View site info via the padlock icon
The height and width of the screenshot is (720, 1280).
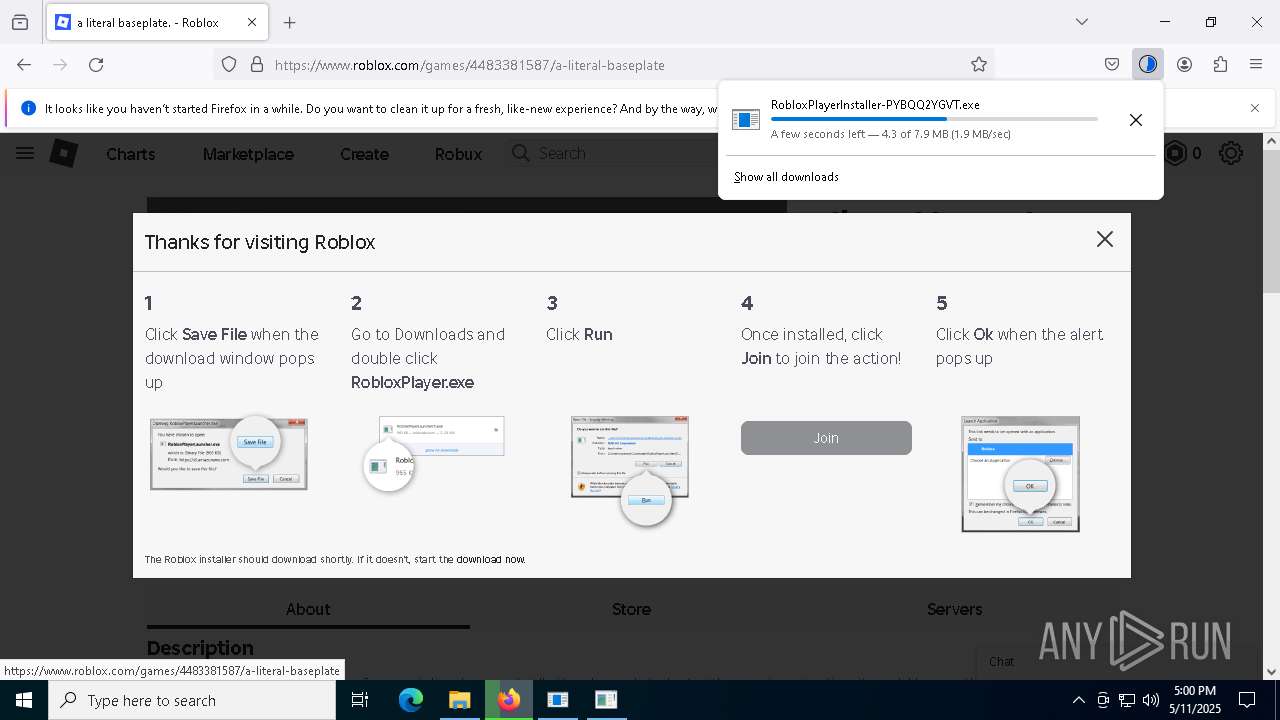[x=257, y=64]
